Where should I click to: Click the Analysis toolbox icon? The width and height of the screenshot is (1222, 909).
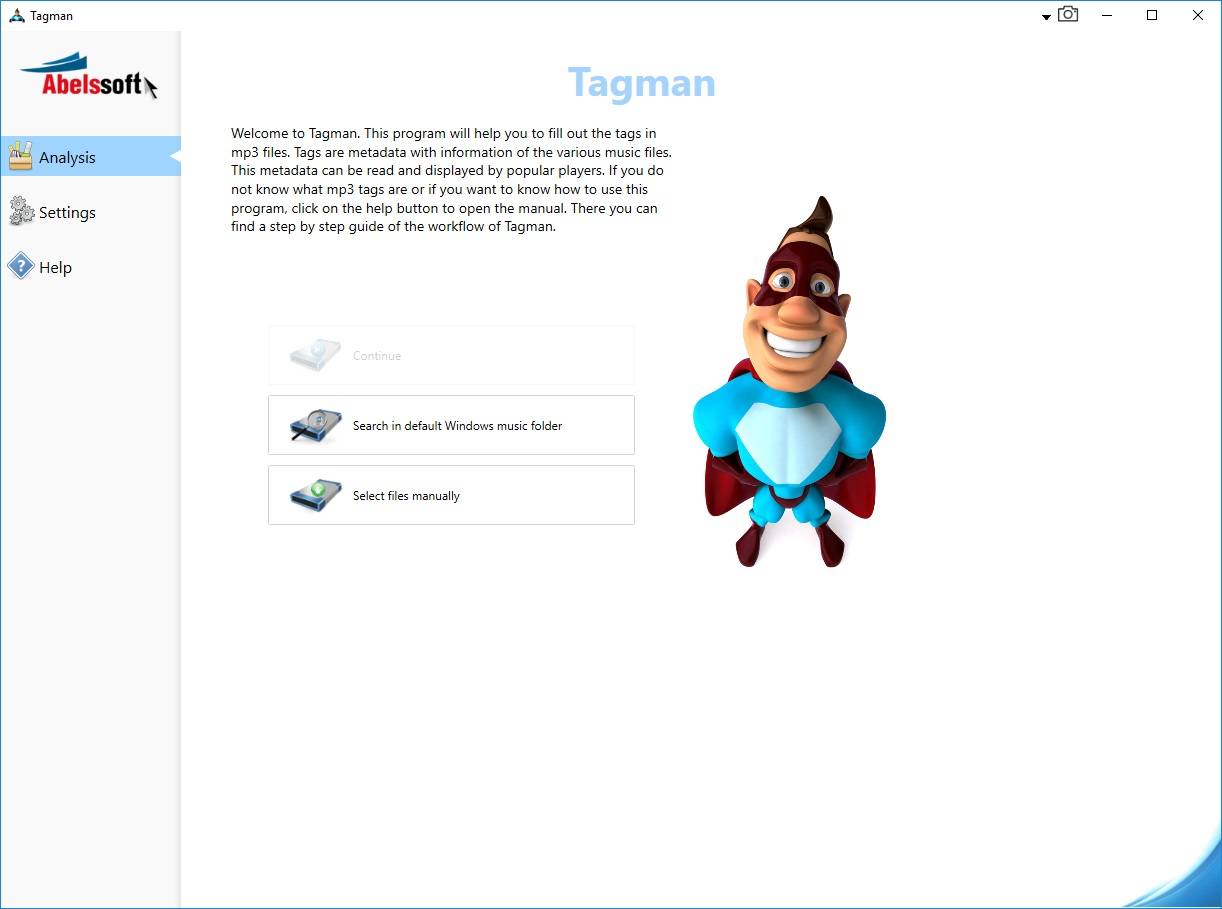tap(20, 156)
